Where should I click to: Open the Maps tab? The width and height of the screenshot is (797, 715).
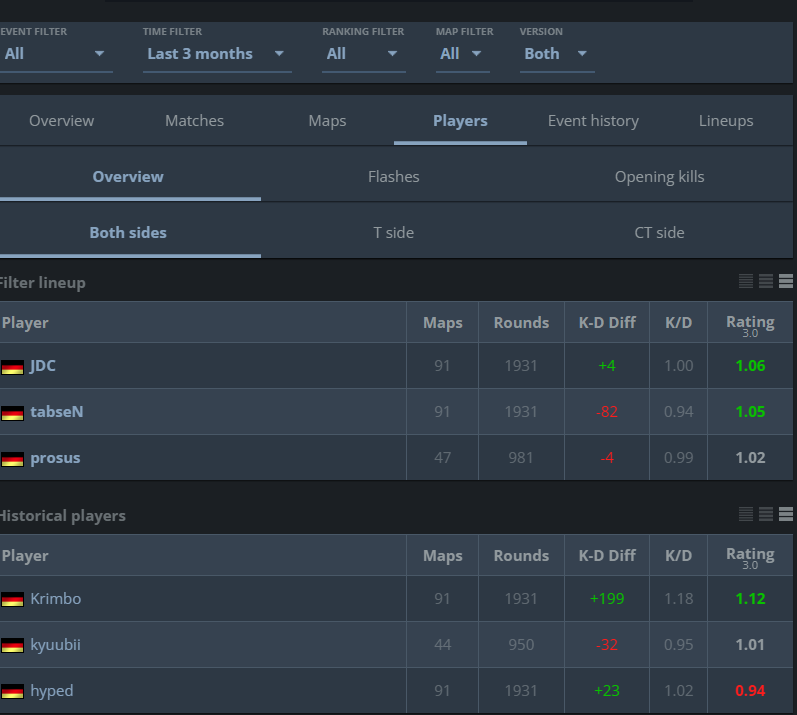point(327,121)
